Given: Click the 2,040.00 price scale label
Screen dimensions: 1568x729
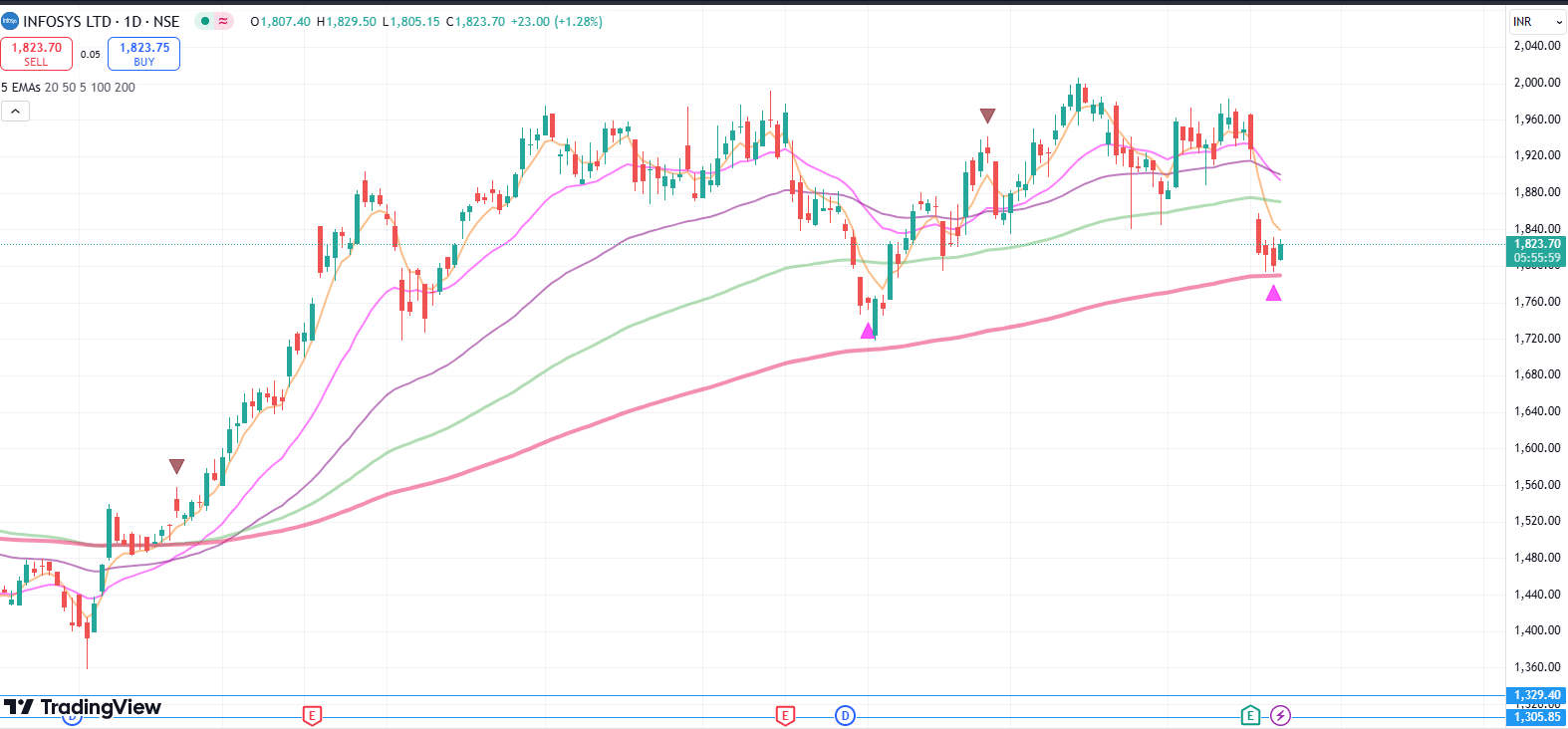Looking at the screenshot, I should 1537,46.
